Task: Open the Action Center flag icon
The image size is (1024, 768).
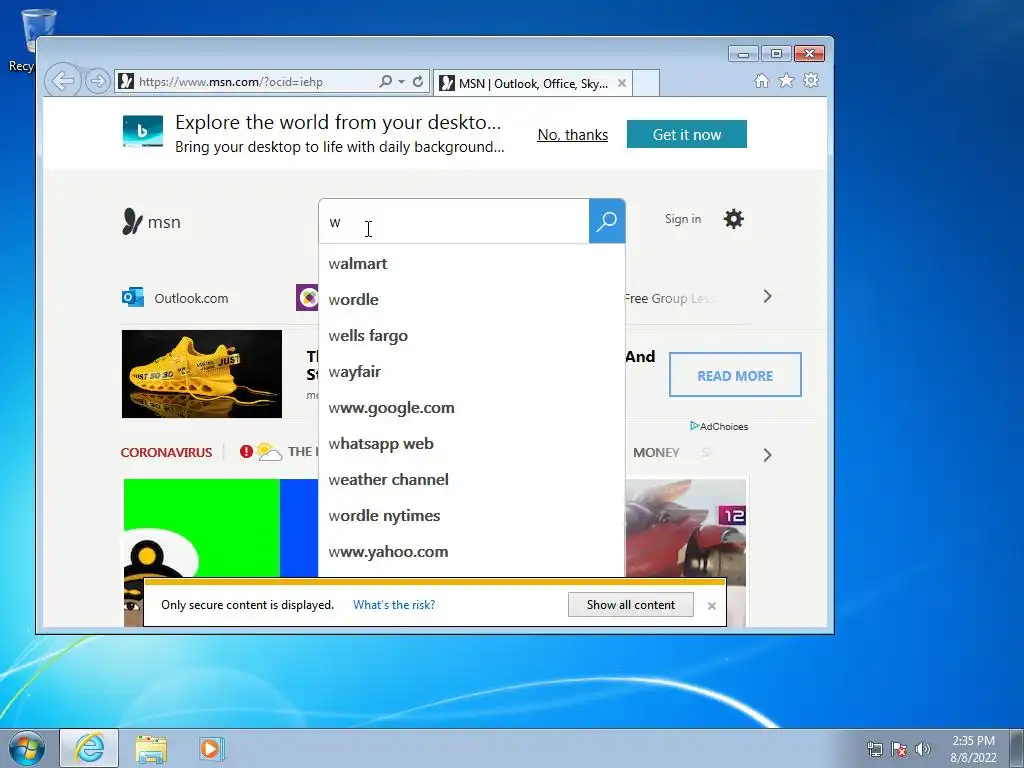Action: 899,749
